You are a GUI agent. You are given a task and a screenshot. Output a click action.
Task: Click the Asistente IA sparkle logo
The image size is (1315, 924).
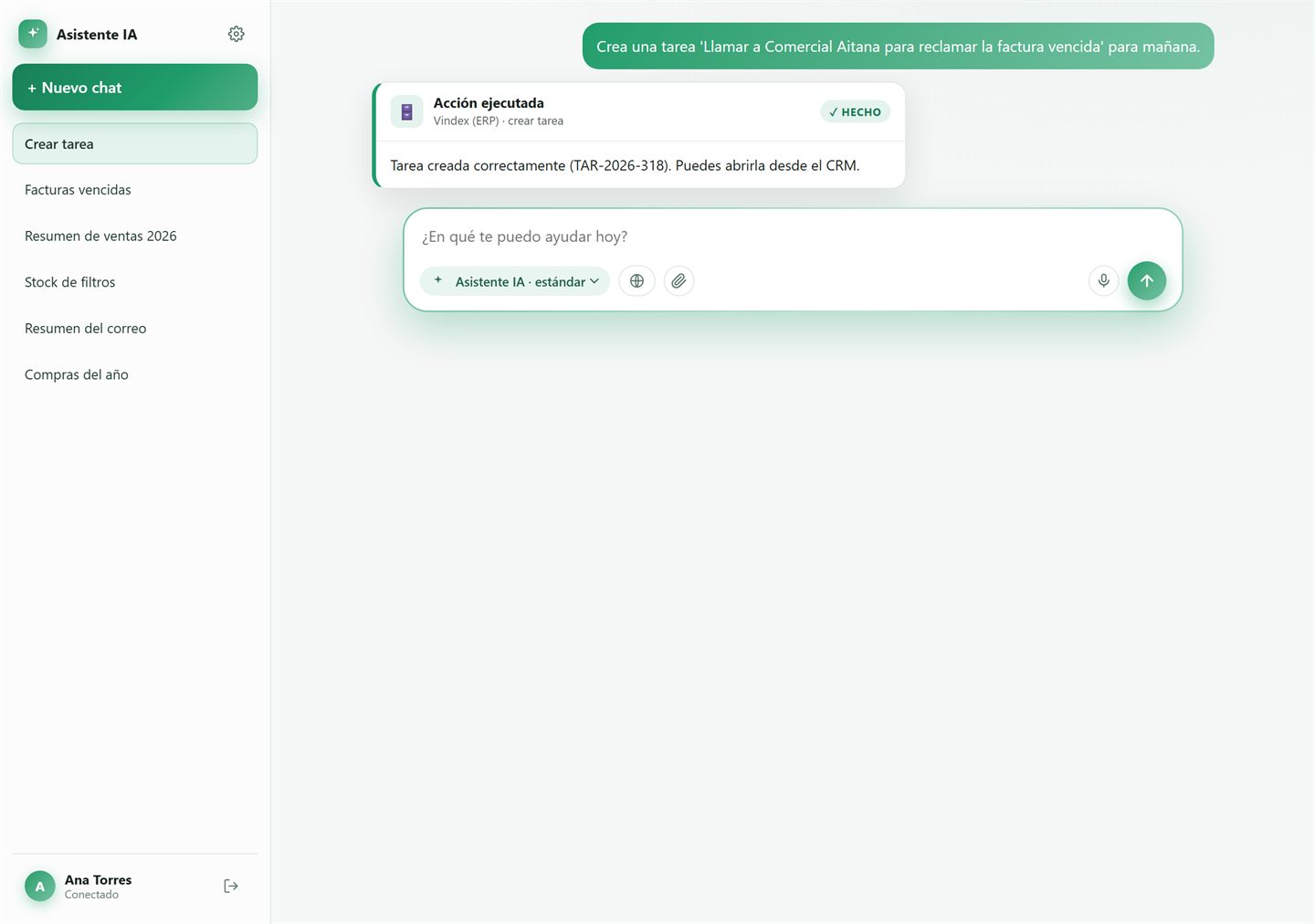(x=33, y=34)
